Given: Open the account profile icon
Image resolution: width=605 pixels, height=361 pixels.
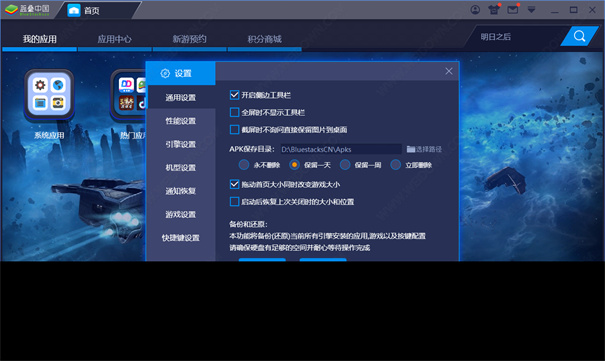Looking at the screenshot, I should point(475,10).
